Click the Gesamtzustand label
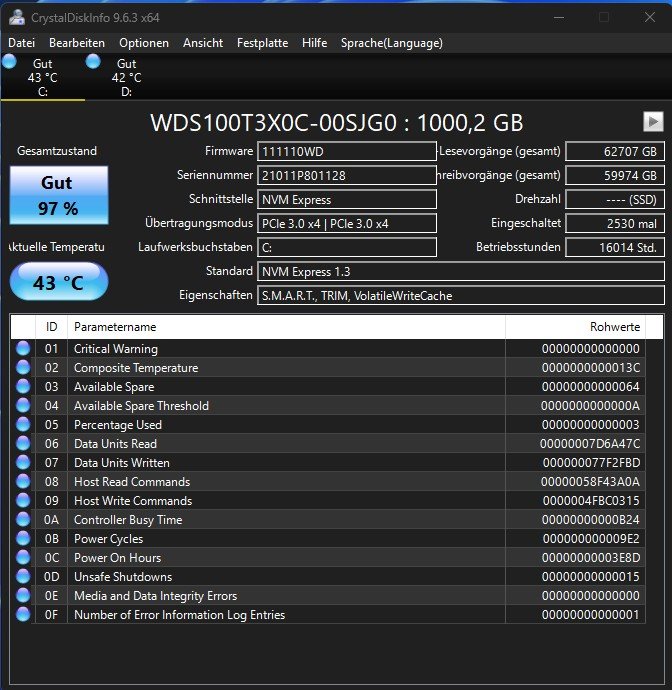This screenshot has height=690, width=672. [57, 151]
